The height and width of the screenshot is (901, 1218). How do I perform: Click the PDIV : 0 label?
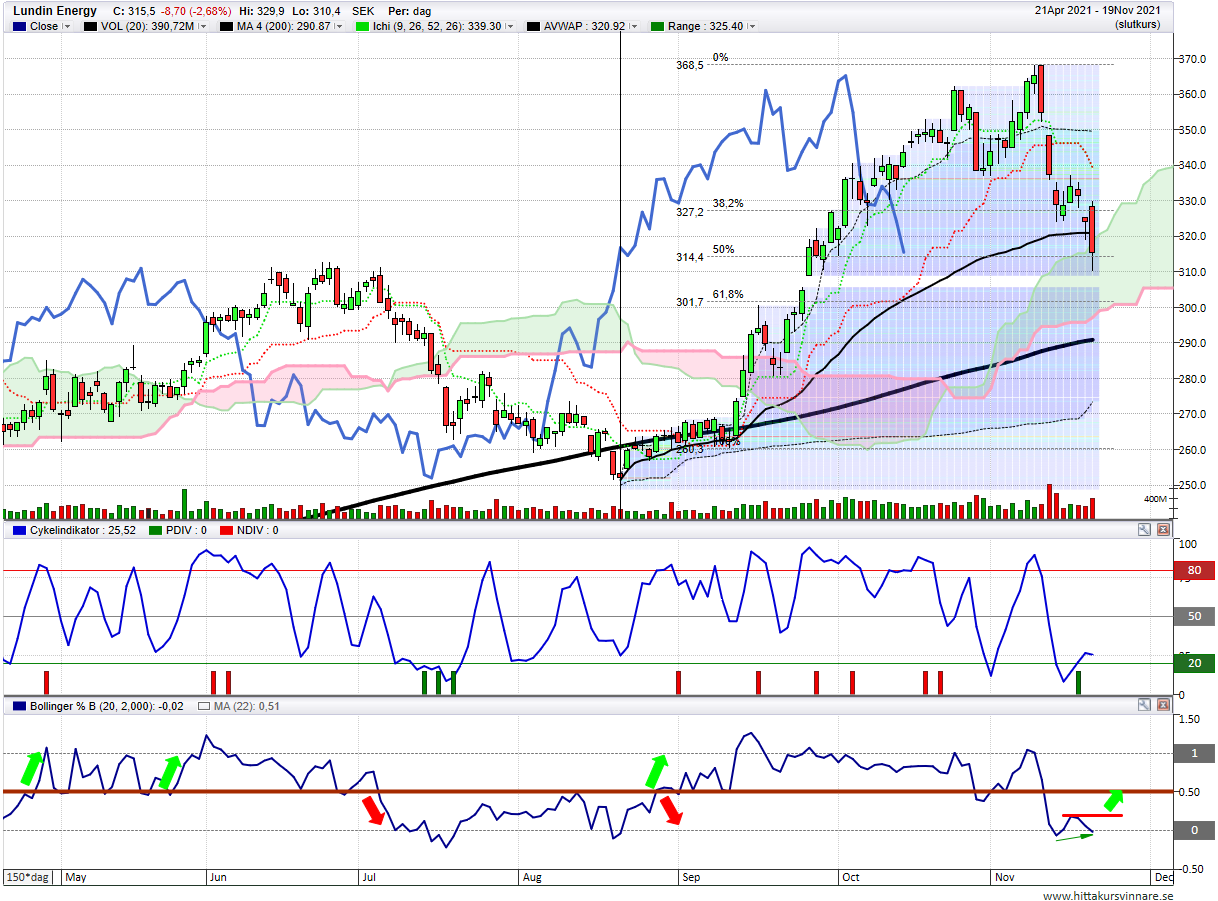[186, 530]
